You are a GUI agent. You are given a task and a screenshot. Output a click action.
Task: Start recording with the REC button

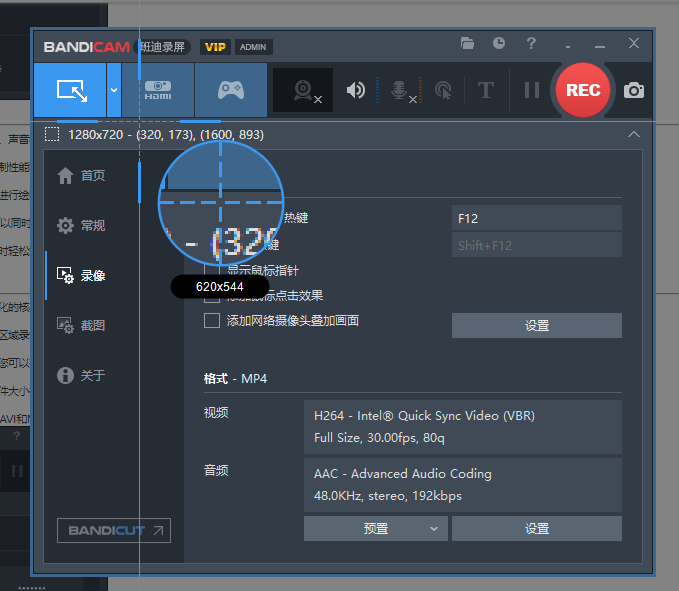(583, 90)
